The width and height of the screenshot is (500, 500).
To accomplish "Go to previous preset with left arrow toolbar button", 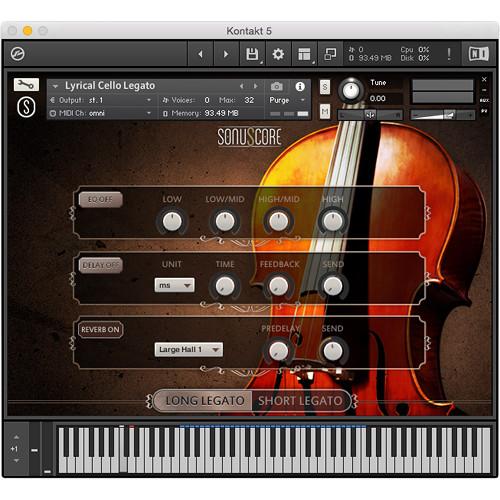I will [x=201, y=54].
